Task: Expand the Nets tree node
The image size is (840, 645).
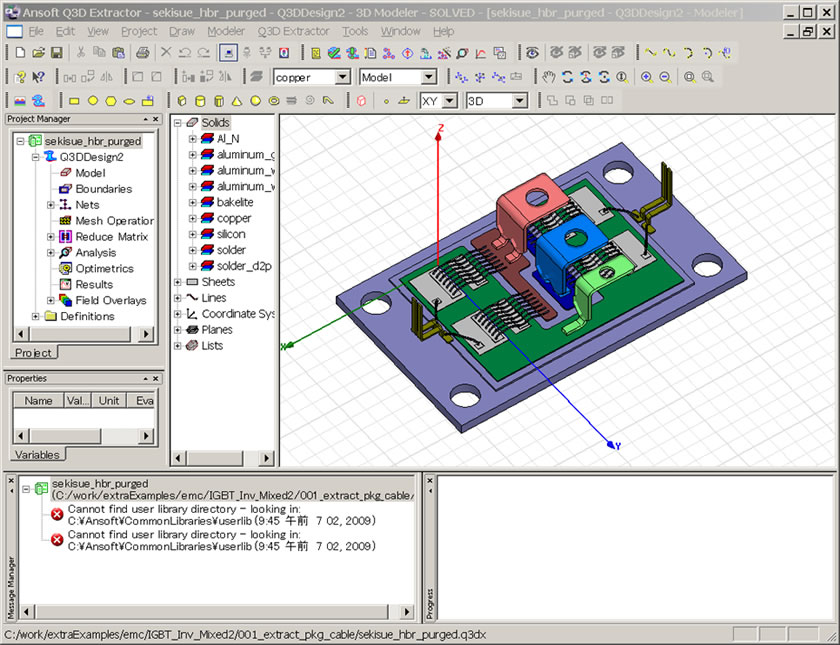Action: 50,205
